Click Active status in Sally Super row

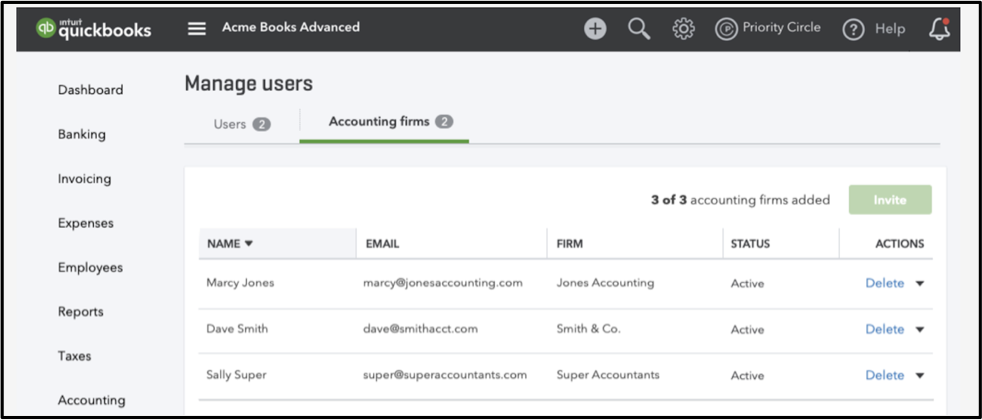tap(747, 376)
